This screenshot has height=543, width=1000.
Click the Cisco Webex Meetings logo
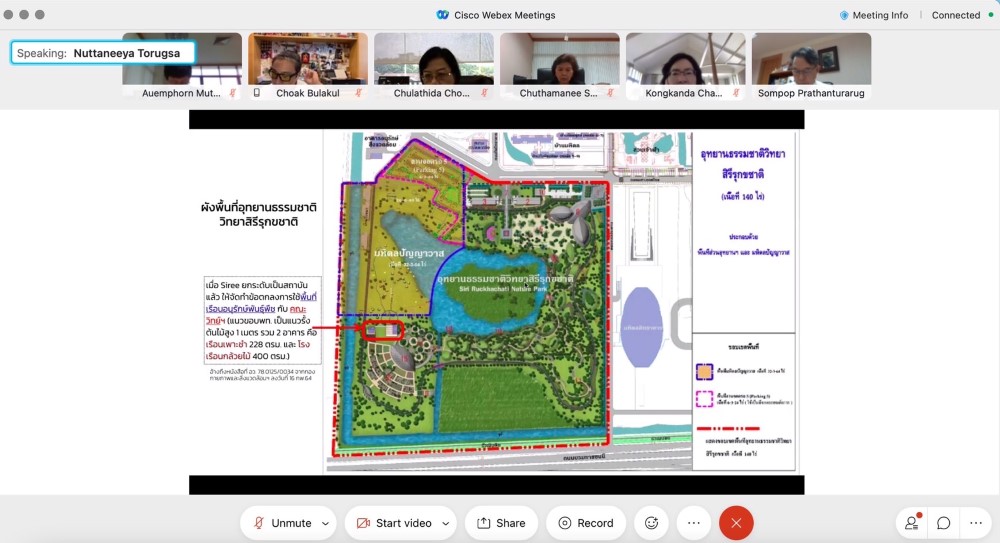coord(443,15)
